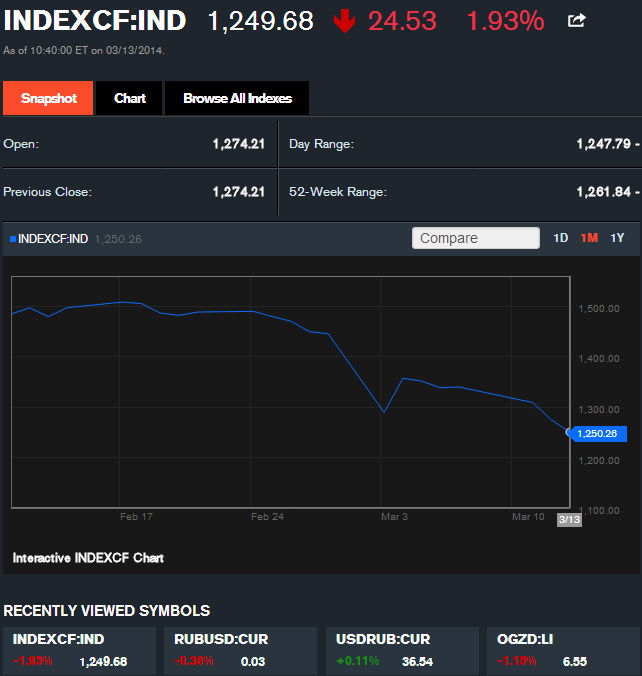
Task: Click the 3/13 date marker on chart axis
Action: click(x=568, y=519)
